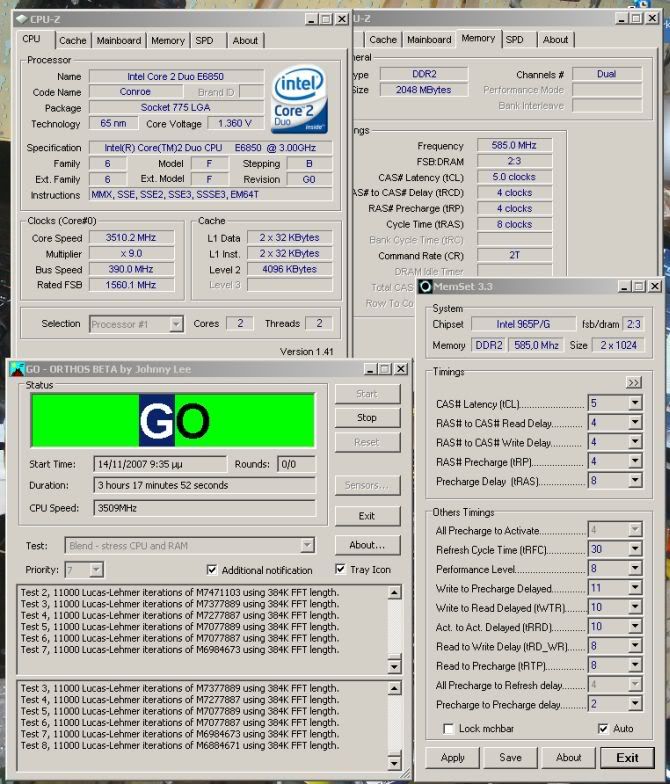Click the Level 2 cache value 4096 KBytes

pyautogui.click(x=289, y=269)
